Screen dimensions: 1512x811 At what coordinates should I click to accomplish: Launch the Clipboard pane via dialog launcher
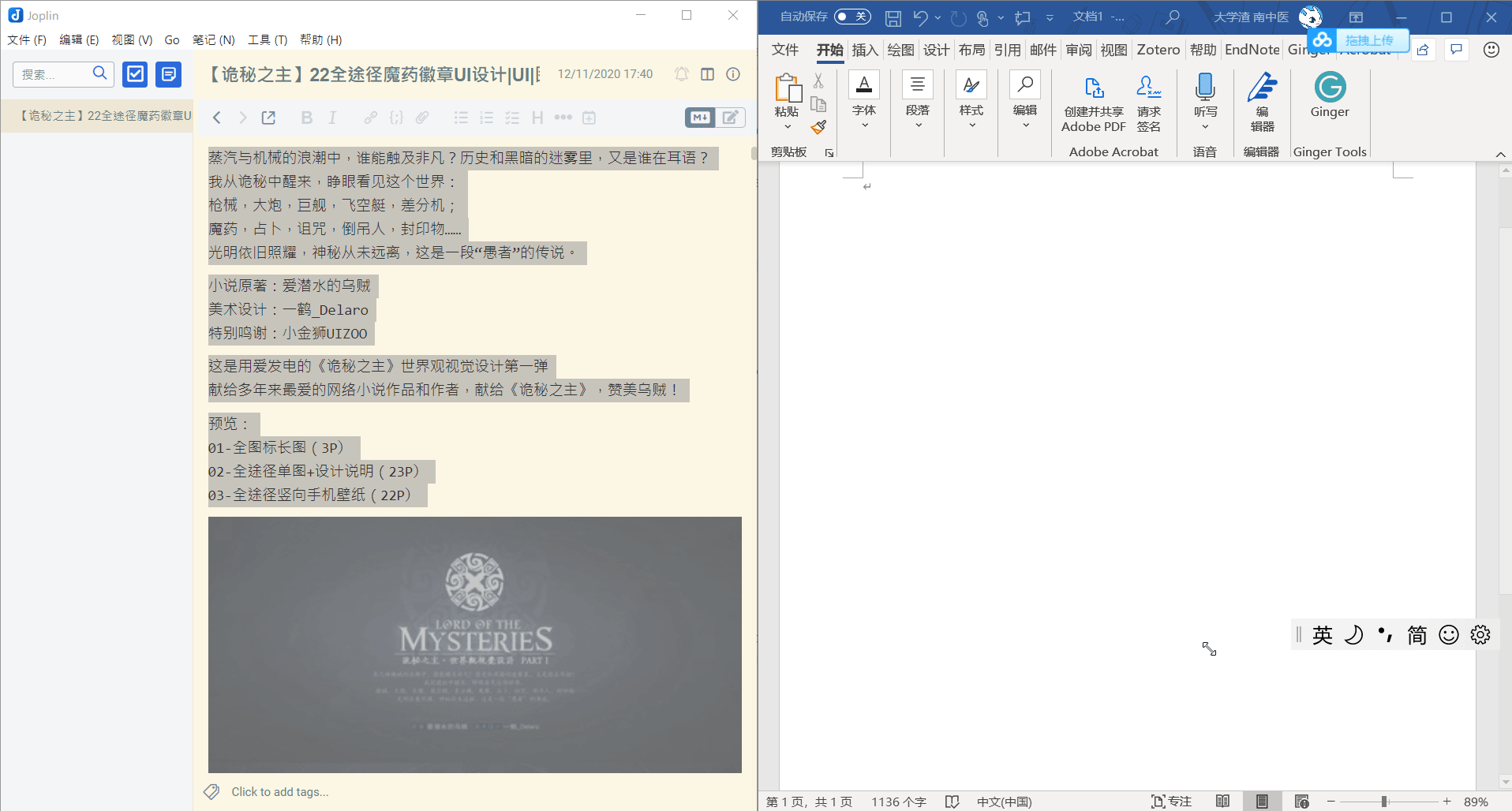[829, 153]
